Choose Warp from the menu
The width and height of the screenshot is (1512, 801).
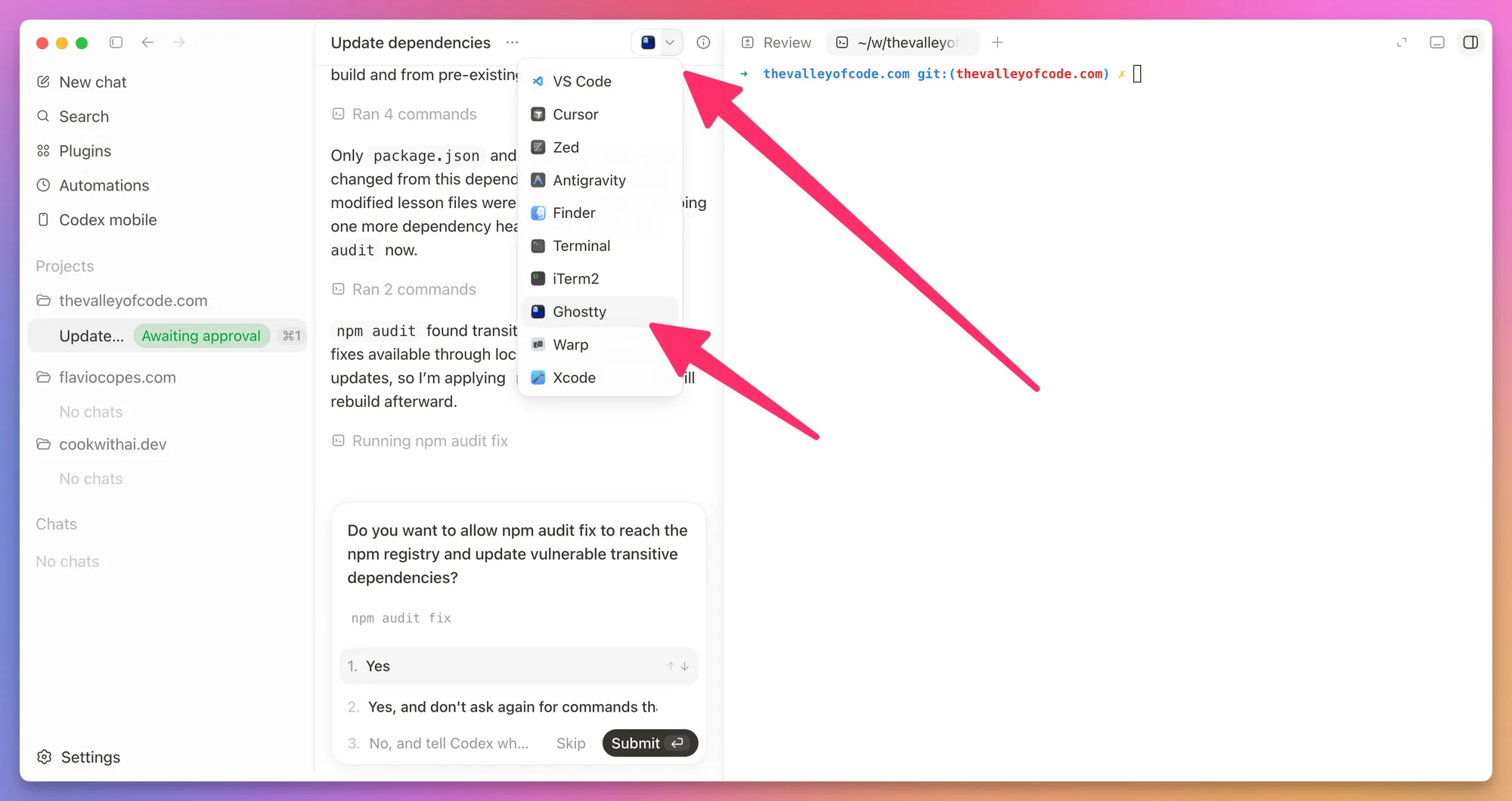[600, 345]
